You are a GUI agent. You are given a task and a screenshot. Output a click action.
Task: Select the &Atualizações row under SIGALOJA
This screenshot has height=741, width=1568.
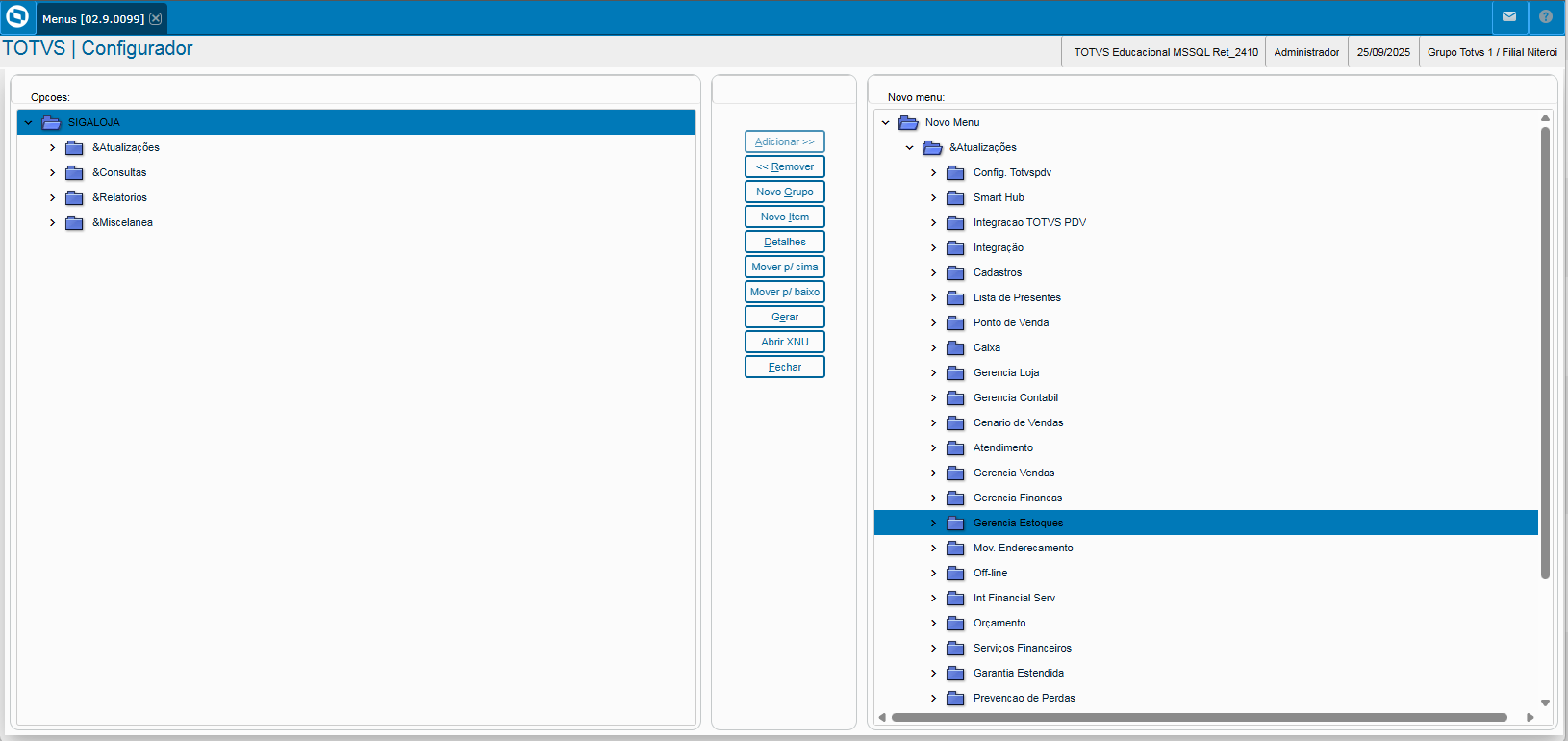356,147
